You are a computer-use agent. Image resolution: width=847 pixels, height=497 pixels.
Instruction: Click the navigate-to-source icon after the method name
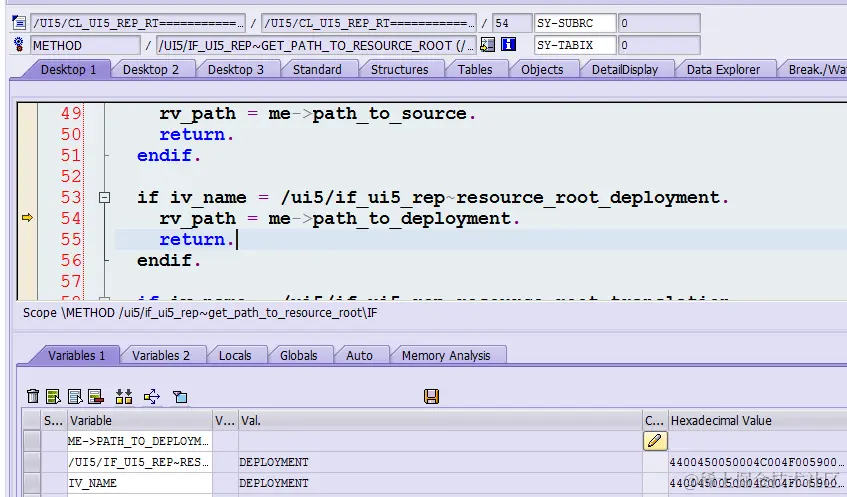point(487,45)
